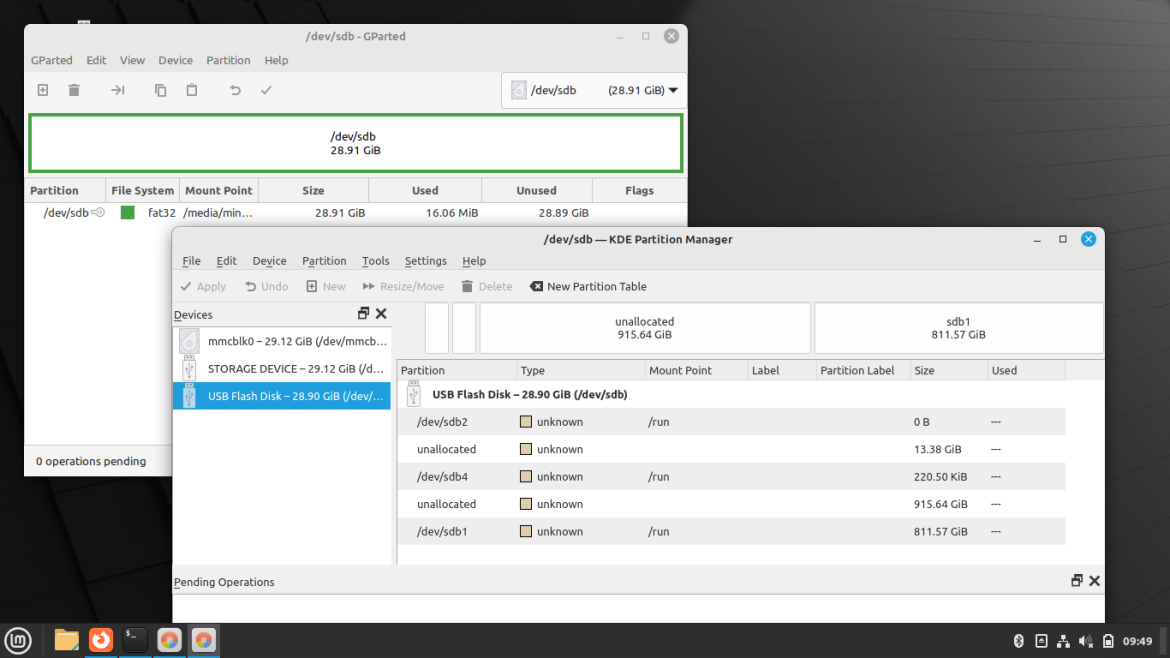Open the terminal icon in taskbar
Screen dimensions: 1170x658
[135, 640]
